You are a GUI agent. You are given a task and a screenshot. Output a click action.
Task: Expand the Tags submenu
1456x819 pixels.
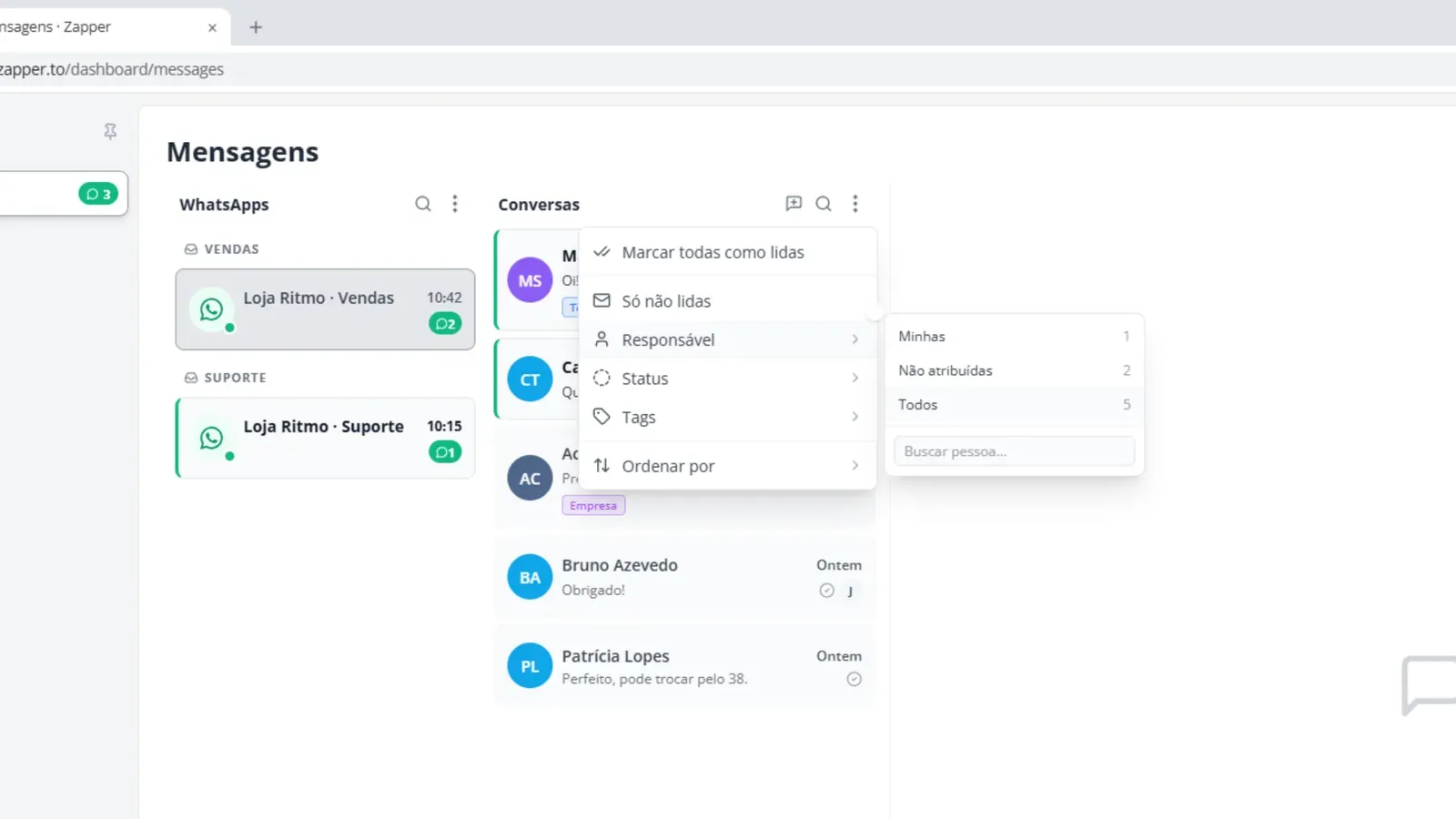pos(728,417)
